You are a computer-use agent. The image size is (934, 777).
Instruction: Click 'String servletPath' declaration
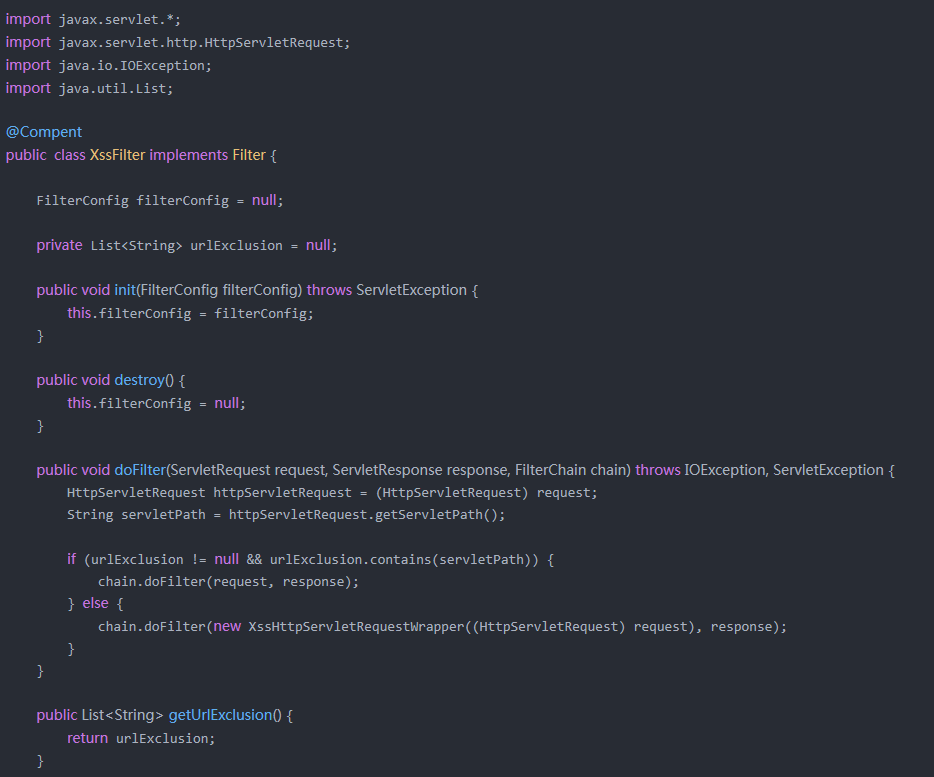coord(136,515)
